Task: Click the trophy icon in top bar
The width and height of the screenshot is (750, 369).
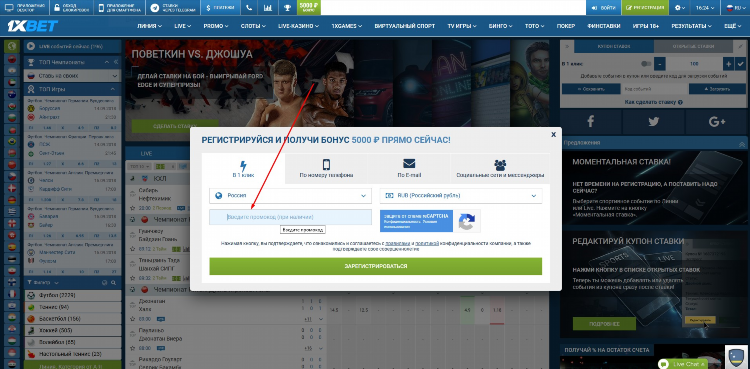Action: pyautogui.click(x=287, y=8)
